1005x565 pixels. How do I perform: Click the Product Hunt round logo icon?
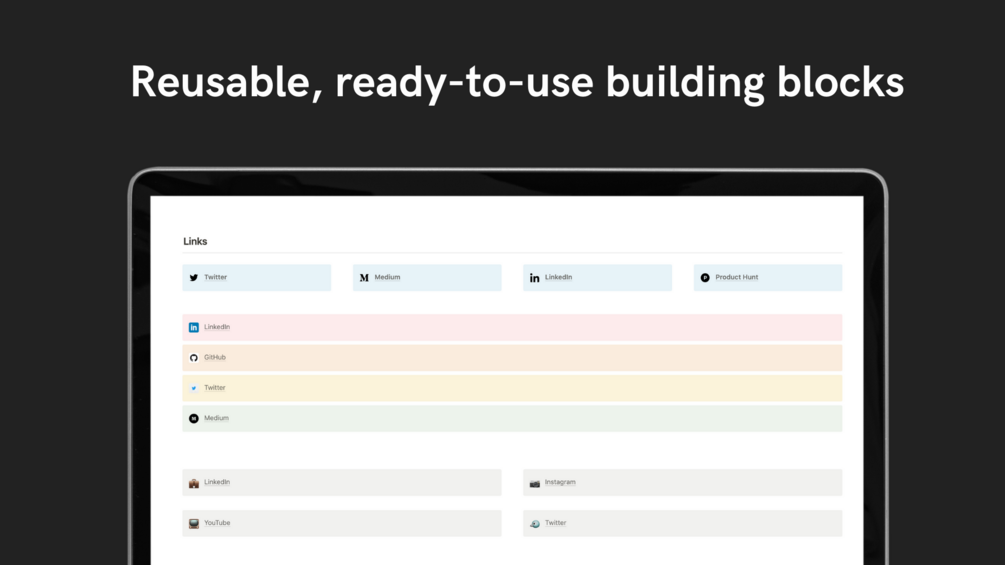click(x=705, y=278)
